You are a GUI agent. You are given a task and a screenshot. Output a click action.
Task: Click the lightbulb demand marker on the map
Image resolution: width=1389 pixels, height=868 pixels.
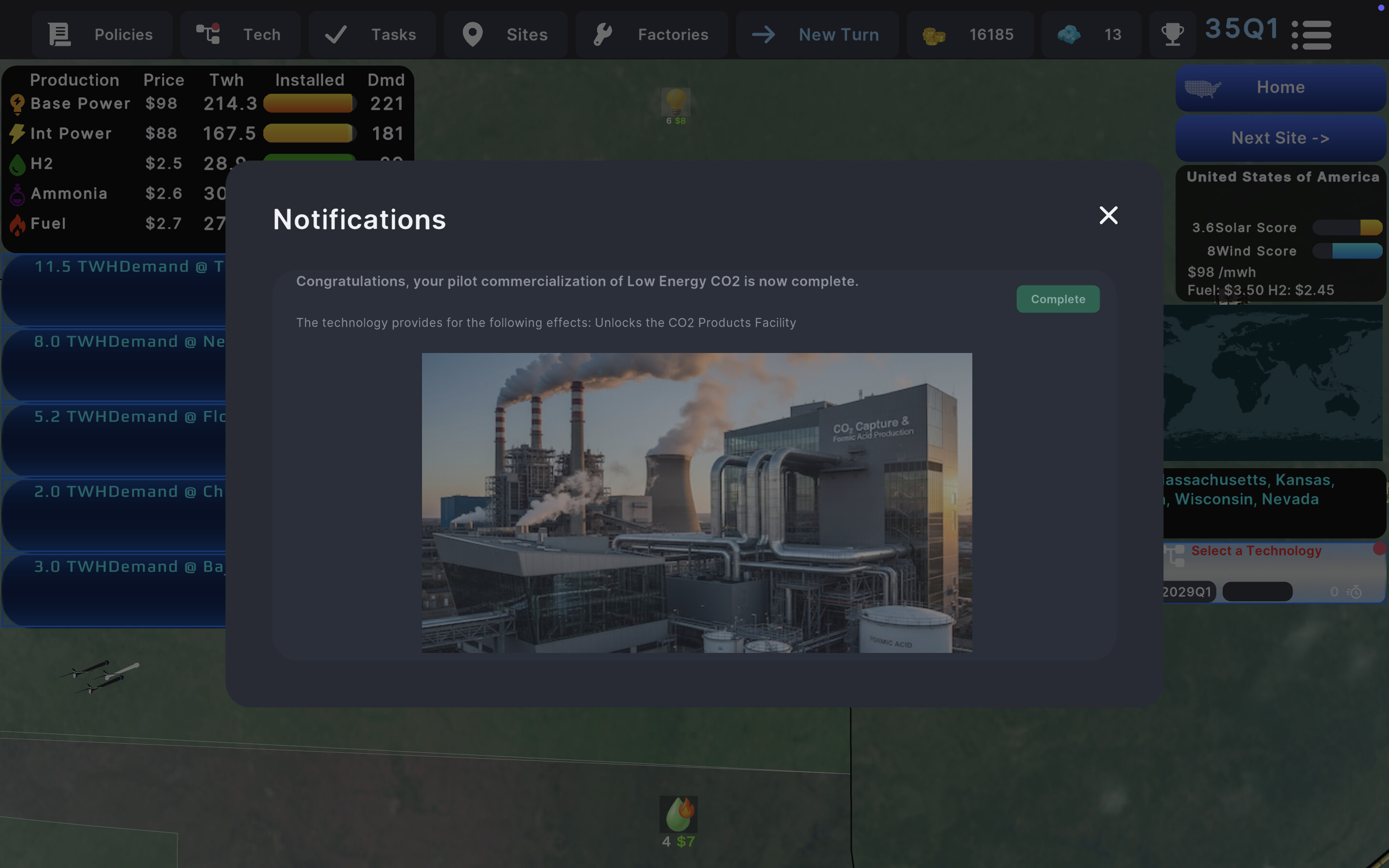[676, 102]
